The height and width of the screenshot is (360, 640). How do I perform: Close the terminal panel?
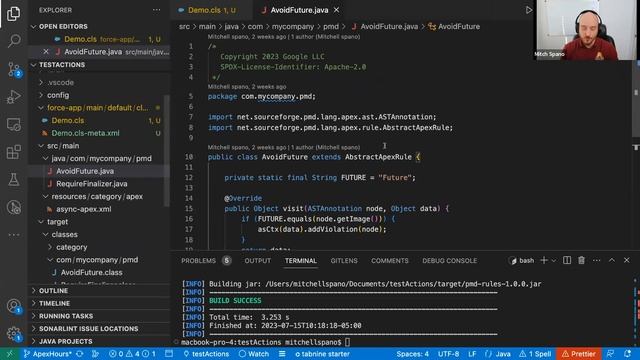point(627,260)
